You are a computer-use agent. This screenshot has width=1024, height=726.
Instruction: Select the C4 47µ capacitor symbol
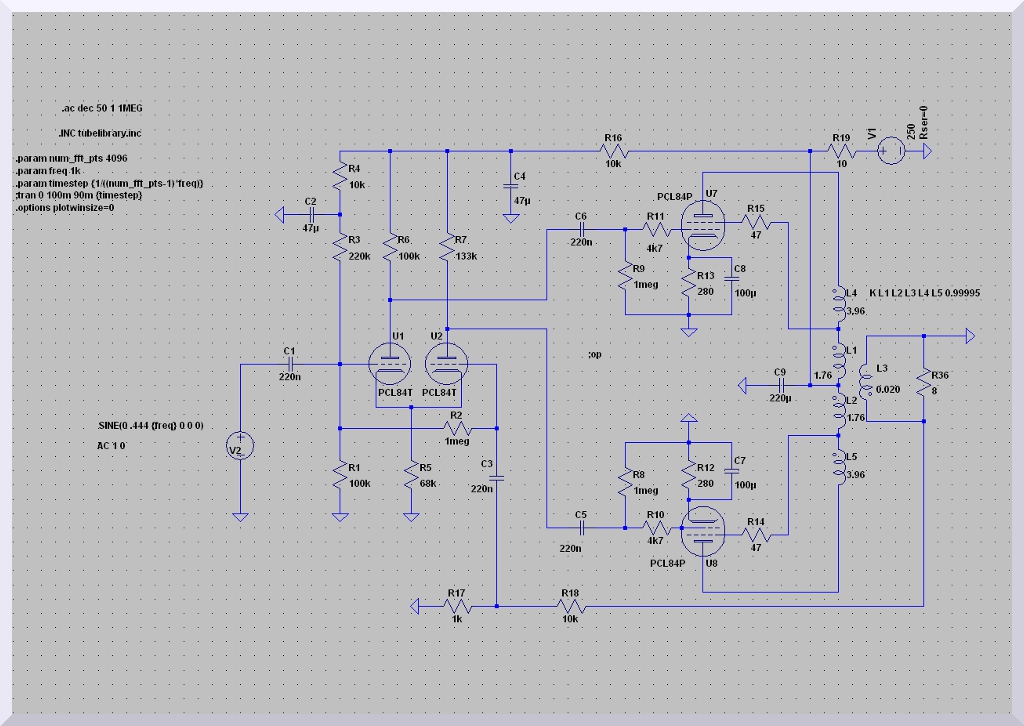[x=511, y=190]
